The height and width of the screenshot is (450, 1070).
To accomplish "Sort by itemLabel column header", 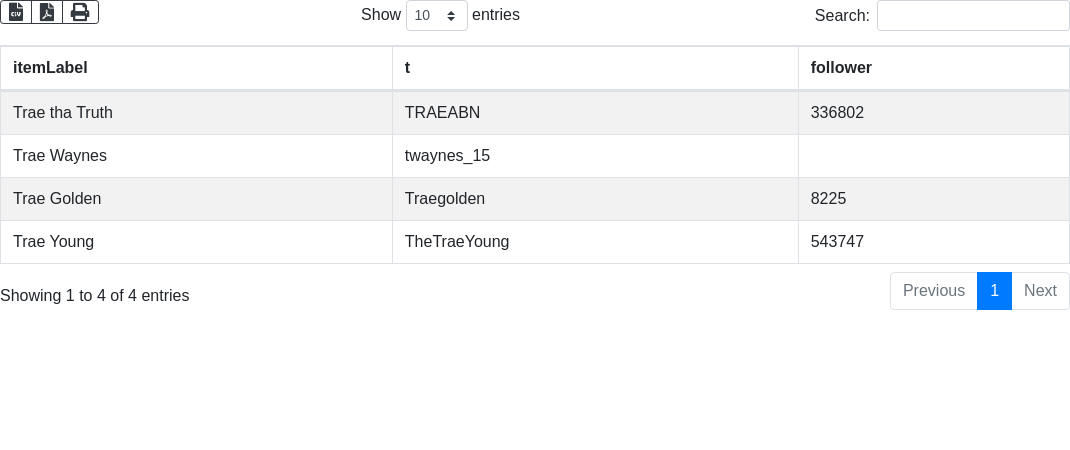I will pos(50,68).
